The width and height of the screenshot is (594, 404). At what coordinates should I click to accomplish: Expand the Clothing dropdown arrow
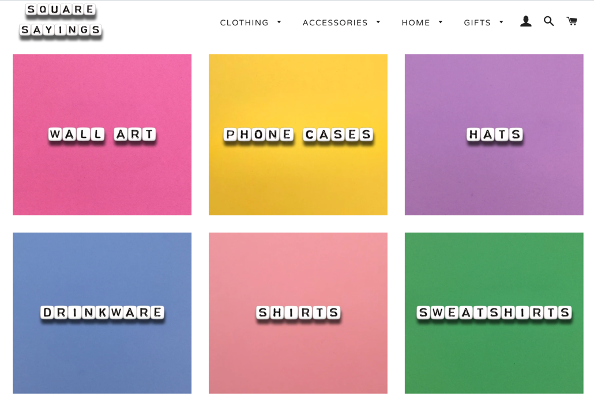[x=279, y=22]
